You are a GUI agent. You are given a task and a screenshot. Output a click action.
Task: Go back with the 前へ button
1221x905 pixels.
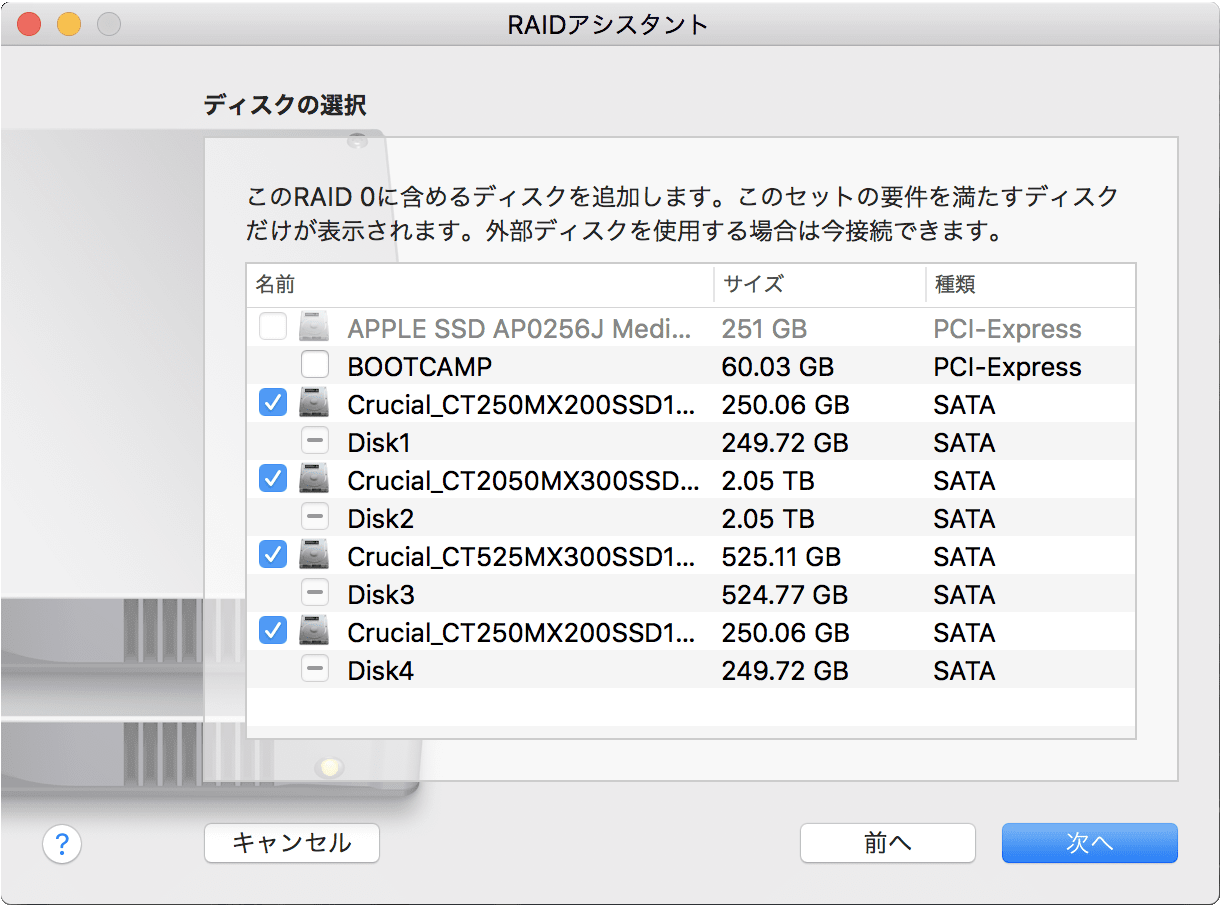tap(888, 843)
